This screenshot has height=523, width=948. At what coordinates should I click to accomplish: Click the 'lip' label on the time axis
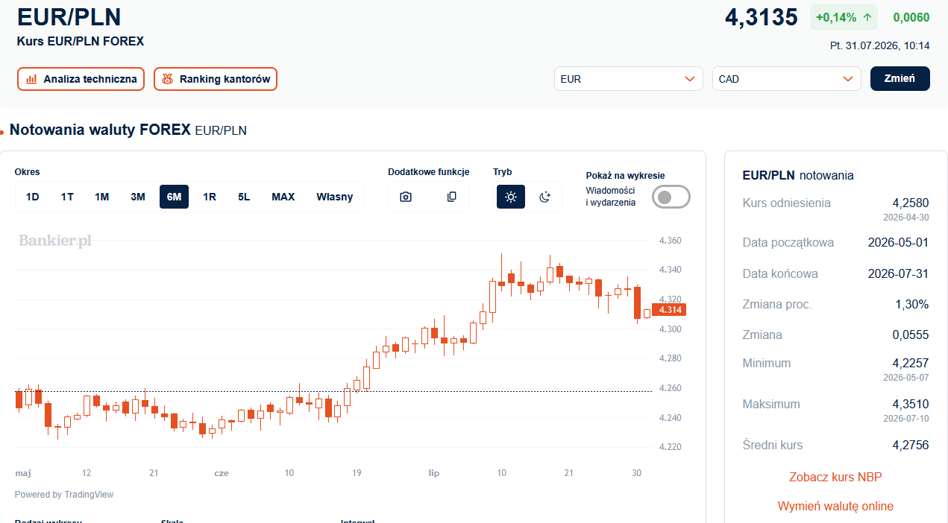click(x=433, y=473)
